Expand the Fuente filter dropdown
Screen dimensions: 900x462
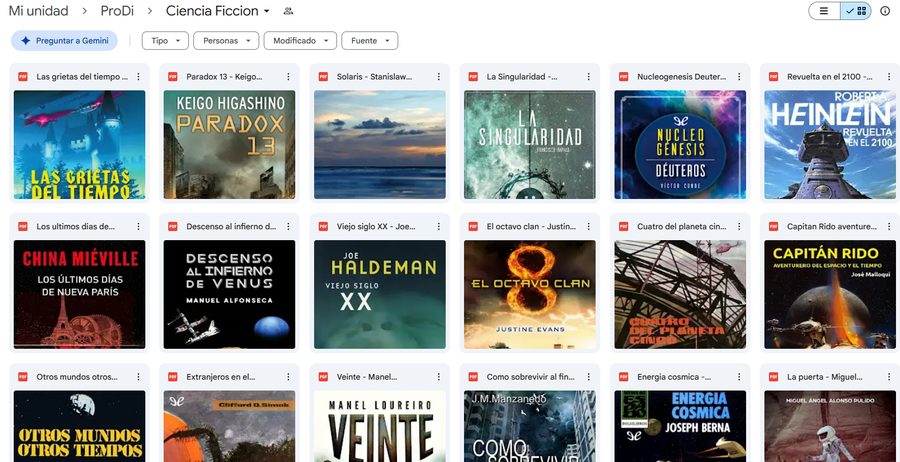pos(370,41)
